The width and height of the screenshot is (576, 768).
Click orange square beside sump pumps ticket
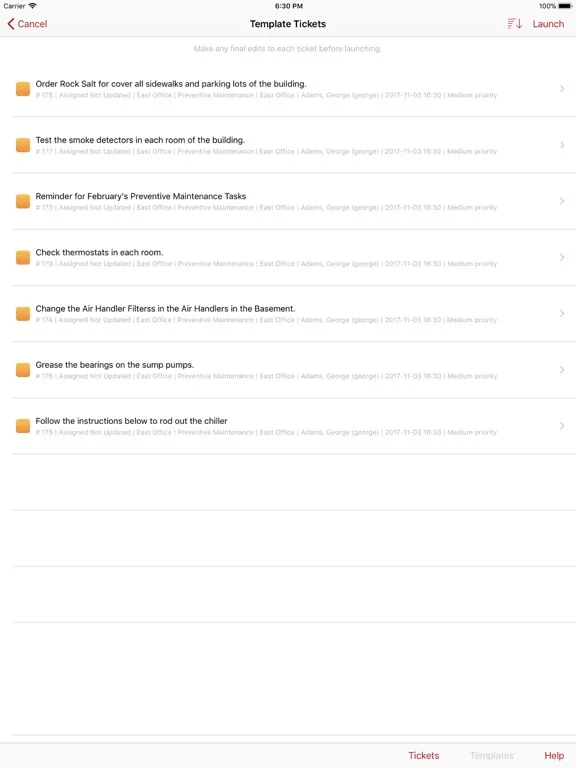coord(23,370)
